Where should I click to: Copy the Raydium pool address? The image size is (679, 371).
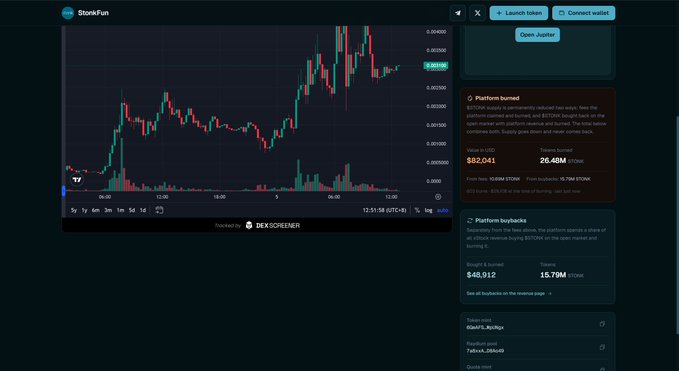pyautogui.click(x=602, y=347)
